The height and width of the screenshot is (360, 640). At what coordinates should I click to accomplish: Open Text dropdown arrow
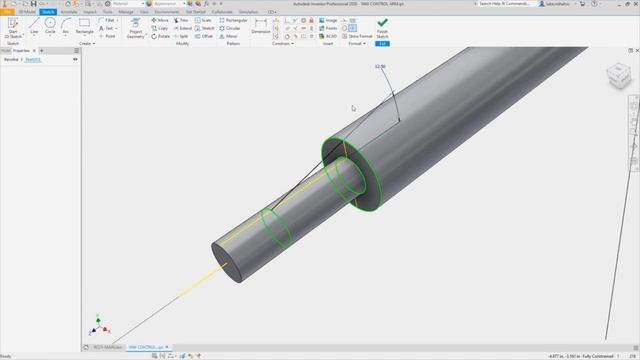point(116,28)
